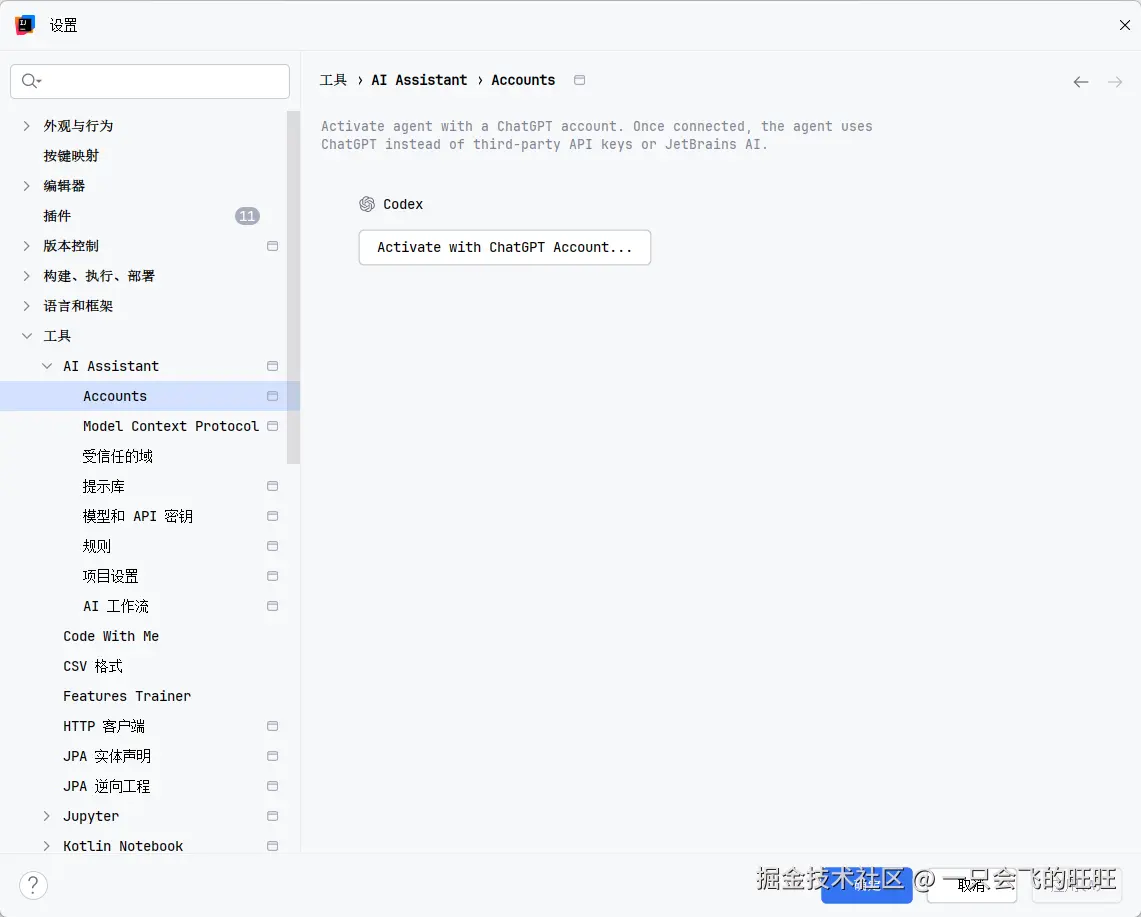
Task: Collapse the 工具 section
Action: point(27,336)
